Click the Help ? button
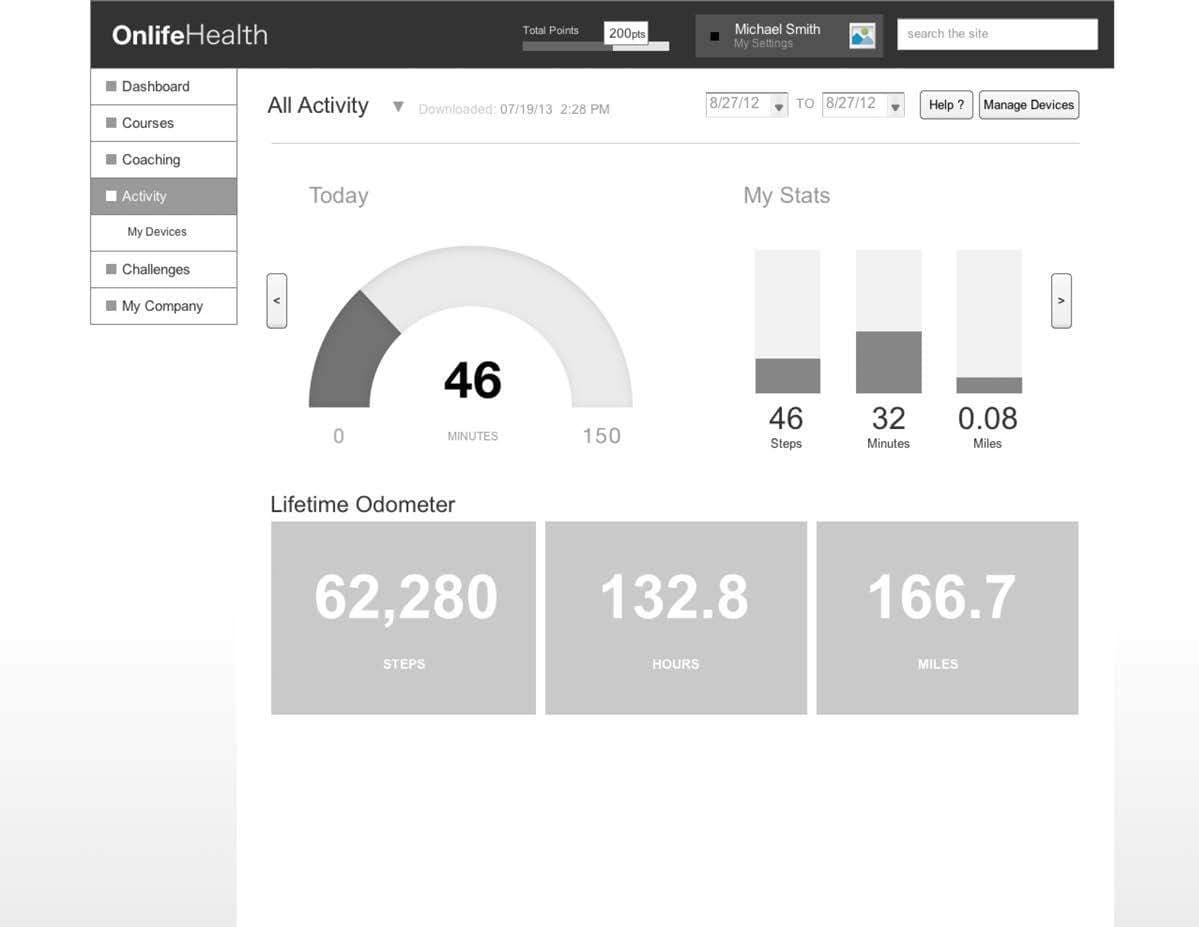Image resolution: width=1199 pixels, height=927 pixels. [x=946, y=105]
